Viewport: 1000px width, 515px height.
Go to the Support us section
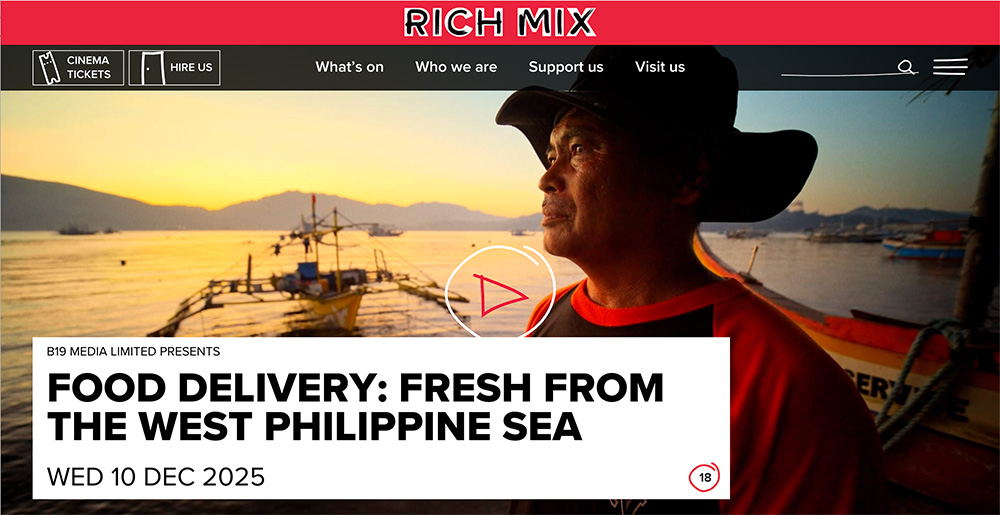(x=566, y=67)
